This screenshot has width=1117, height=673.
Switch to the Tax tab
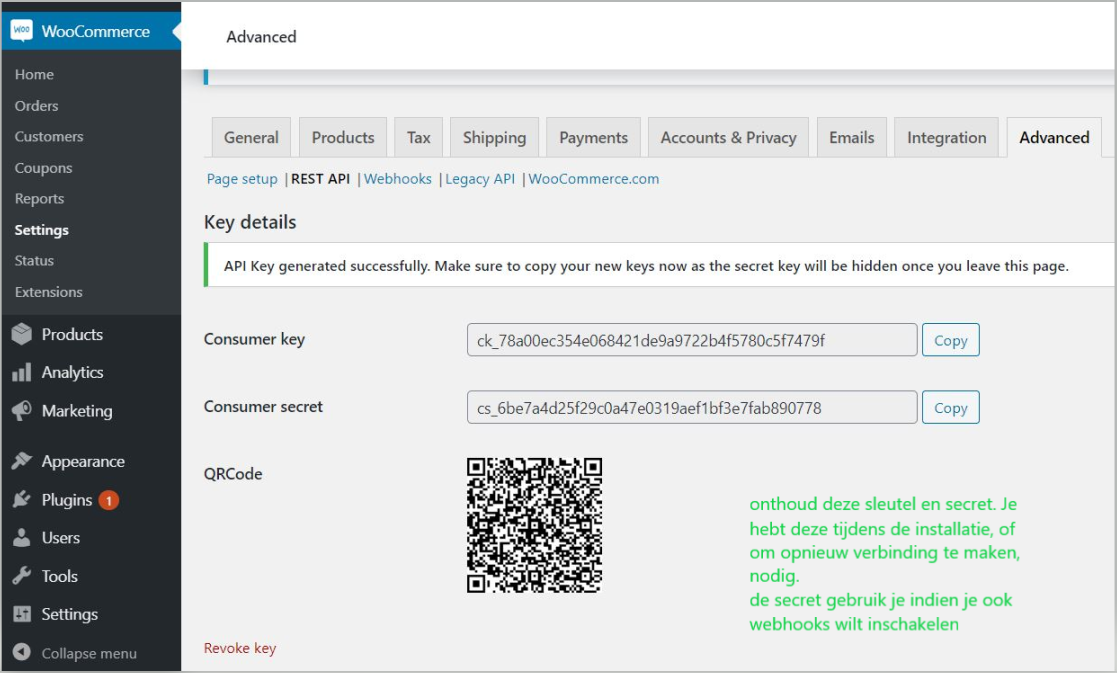tap(419, 137)
